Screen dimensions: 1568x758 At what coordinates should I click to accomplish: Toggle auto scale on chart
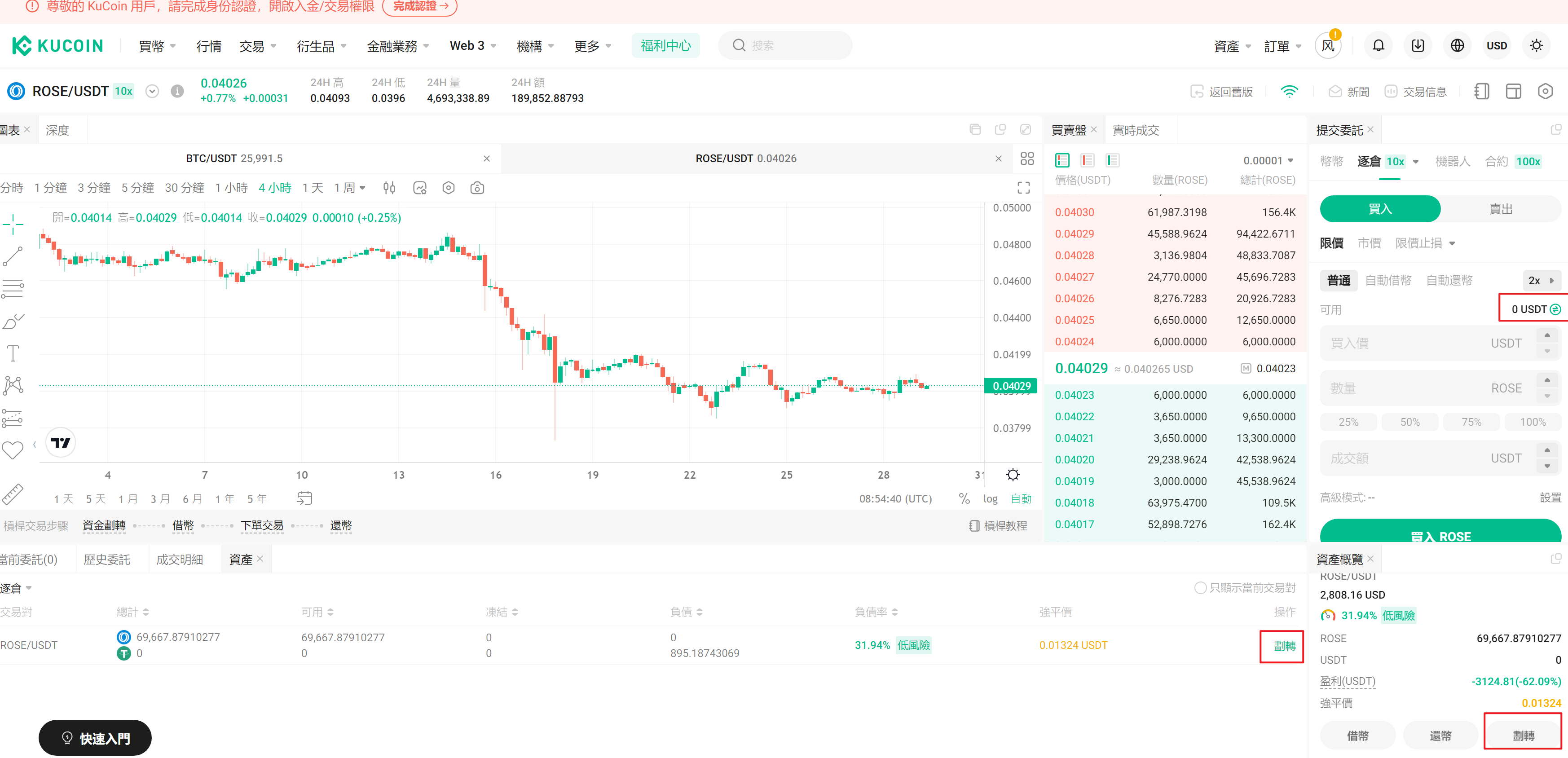[x=1021, y=498]
